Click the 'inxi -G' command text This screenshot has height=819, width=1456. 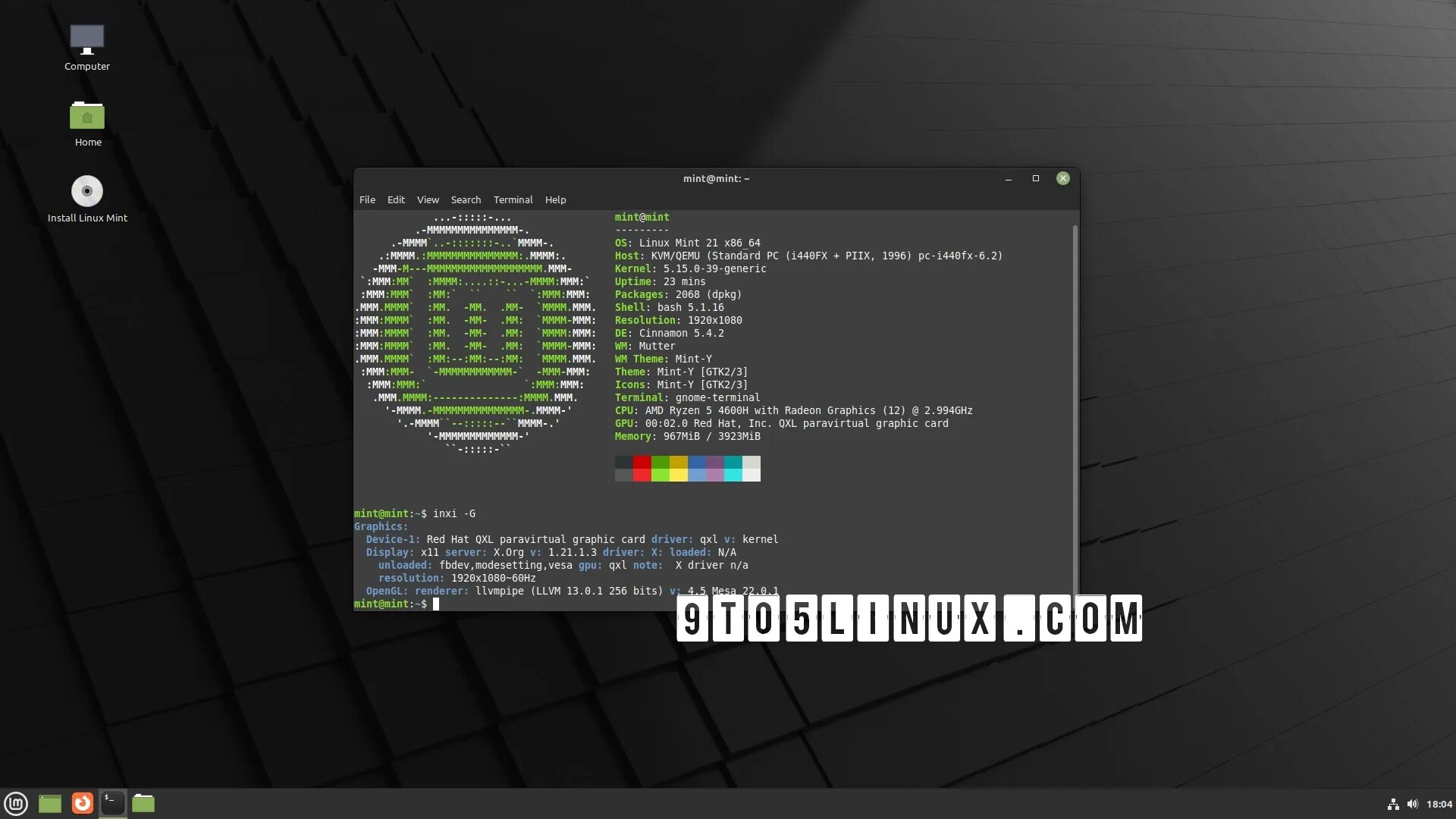point(454,514)
